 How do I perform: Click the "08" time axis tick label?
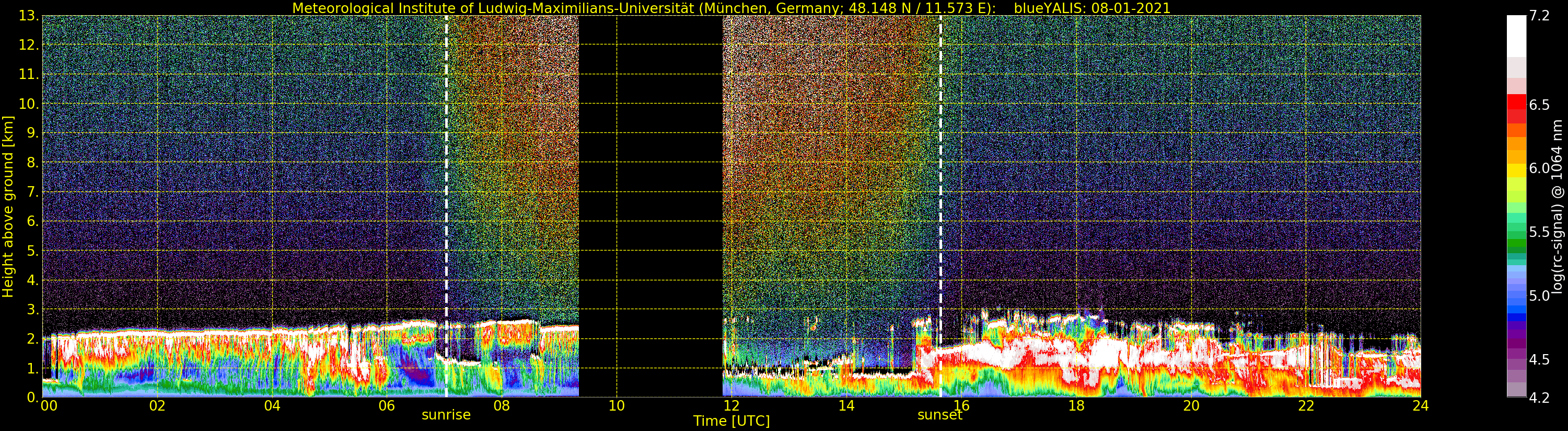(502, 406)
